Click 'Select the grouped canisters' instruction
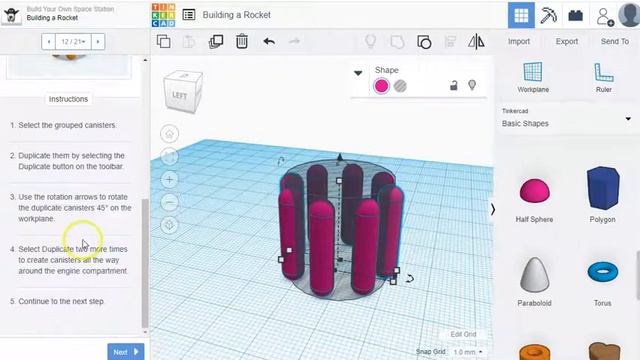 67,125
